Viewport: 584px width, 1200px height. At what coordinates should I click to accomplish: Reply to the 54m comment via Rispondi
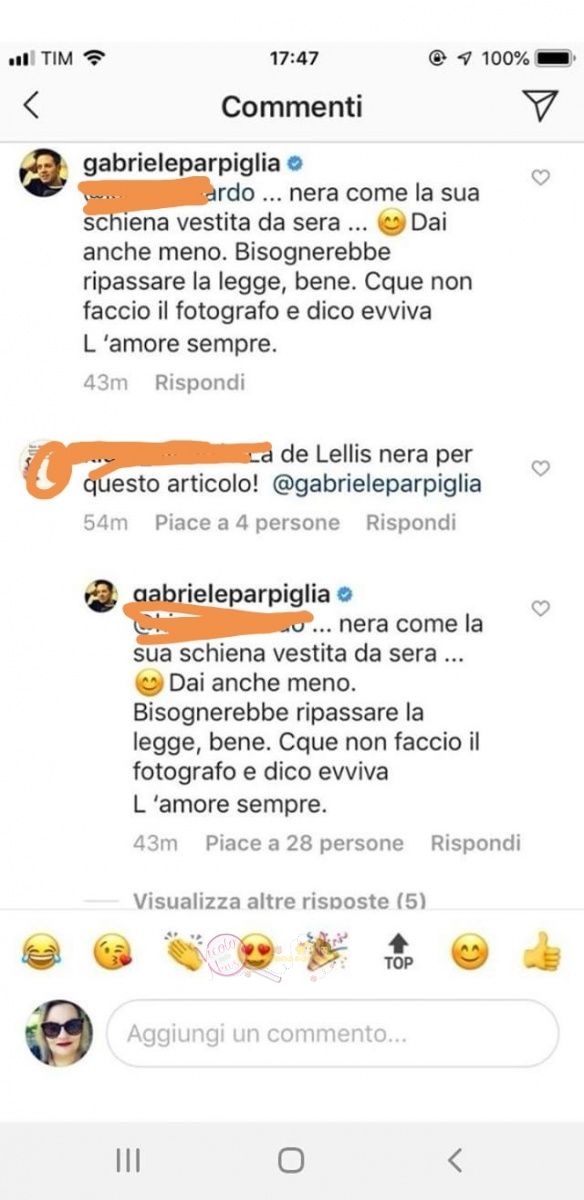tap(411, 522)
